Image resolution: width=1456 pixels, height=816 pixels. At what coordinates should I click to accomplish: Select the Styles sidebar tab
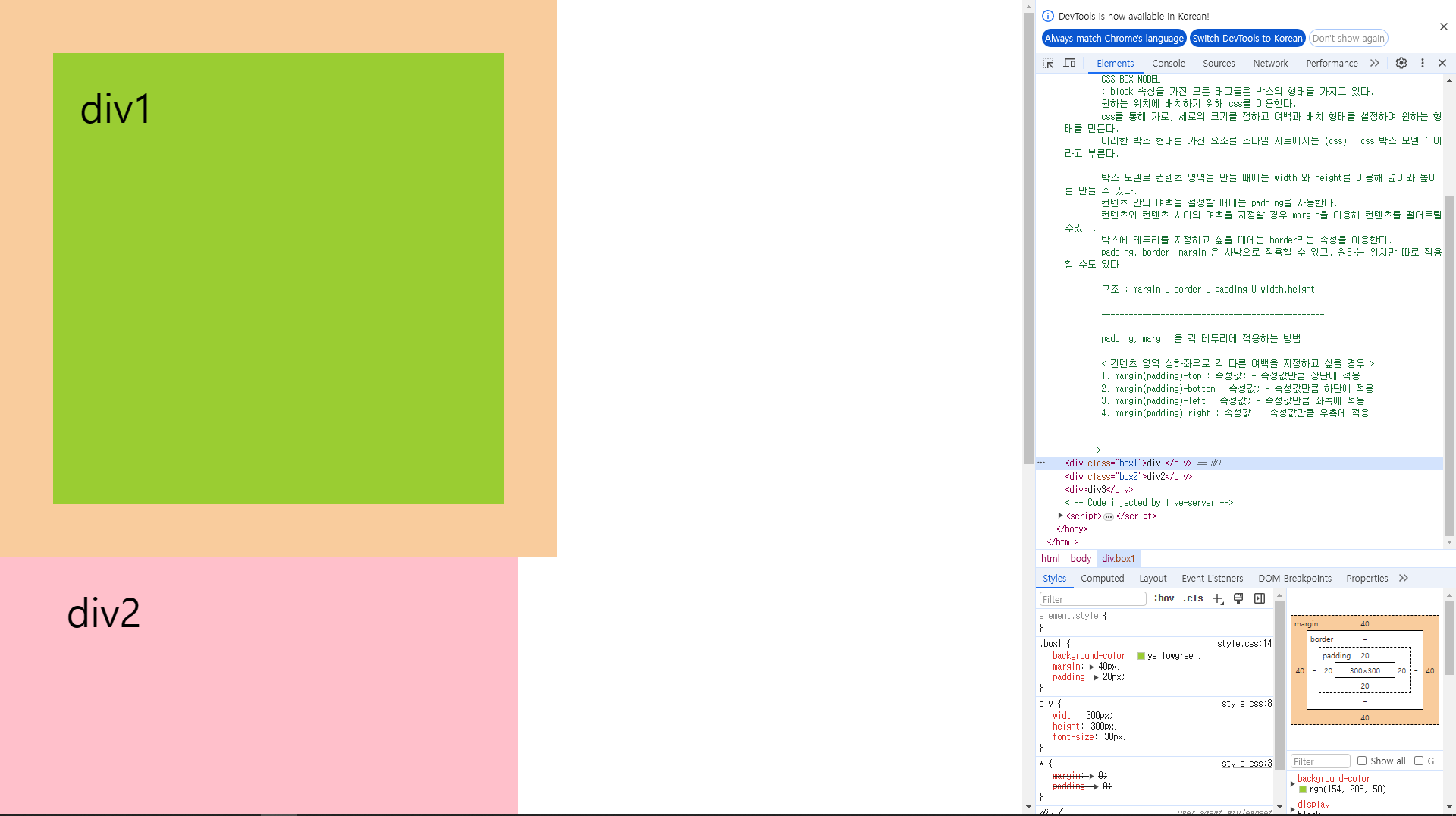point(1054,578)
